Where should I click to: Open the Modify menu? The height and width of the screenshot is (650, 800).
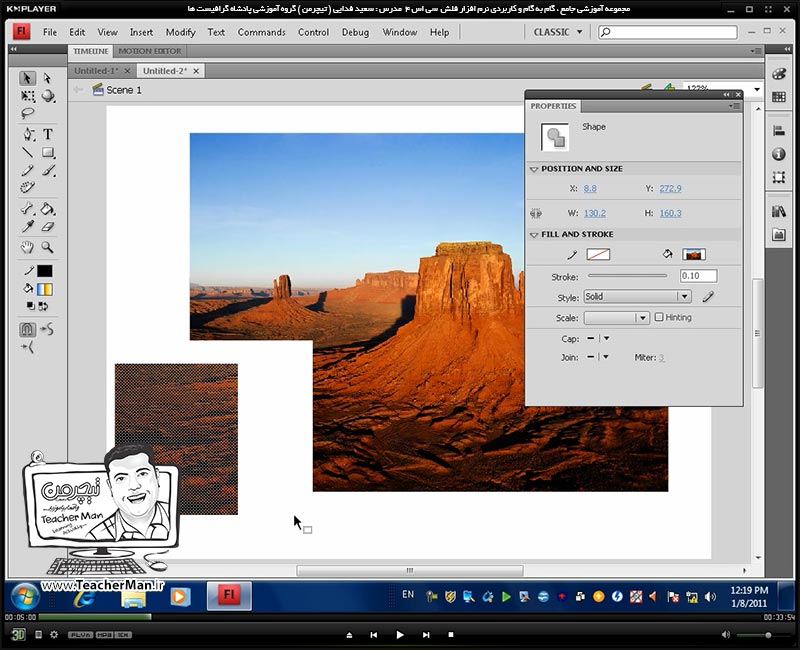coord(181,32)
